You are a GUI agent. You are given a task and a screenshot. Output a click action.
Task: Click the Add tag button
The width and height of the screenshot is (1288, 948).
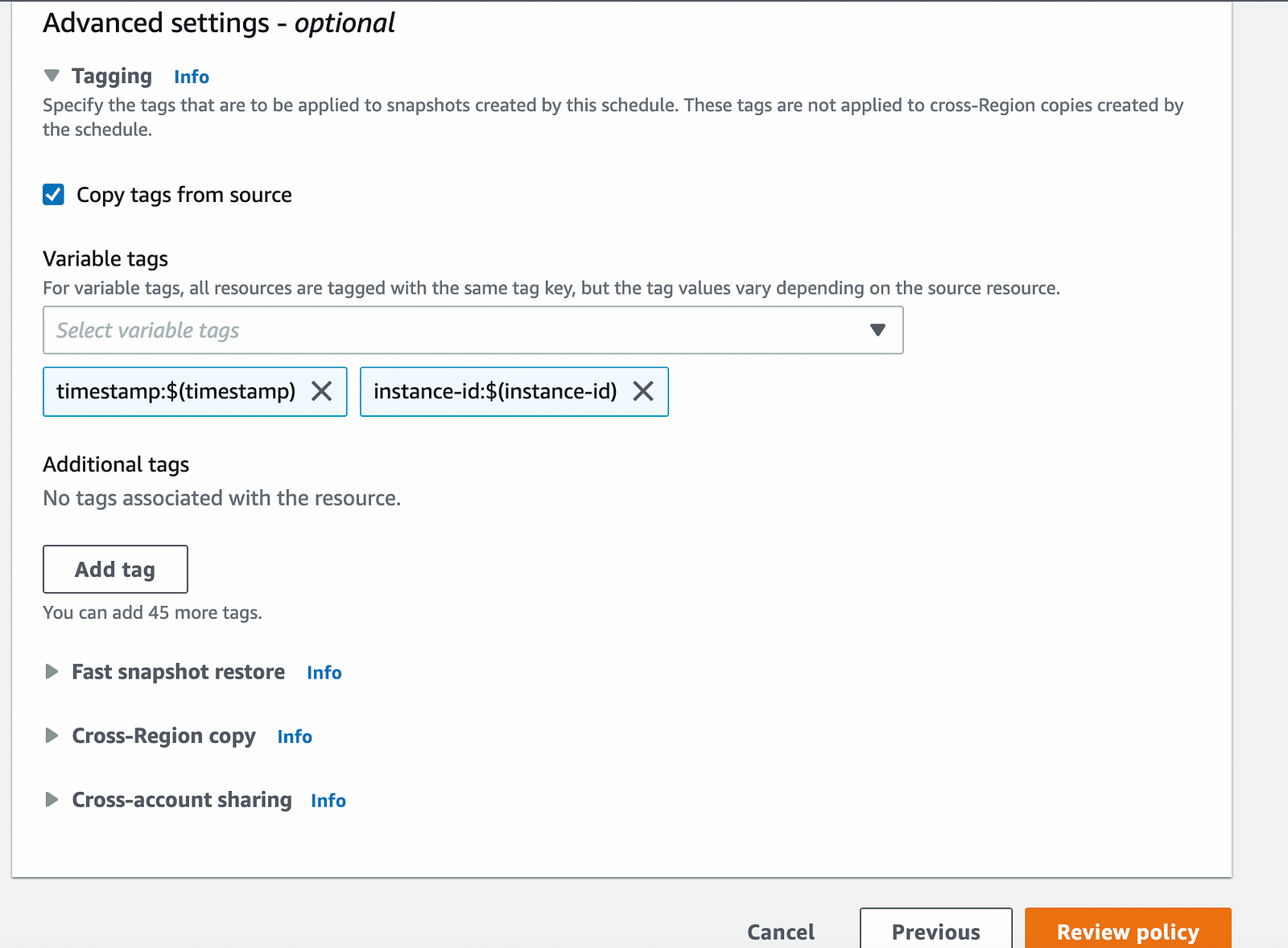pyautogui.click(x=115, y=569)
